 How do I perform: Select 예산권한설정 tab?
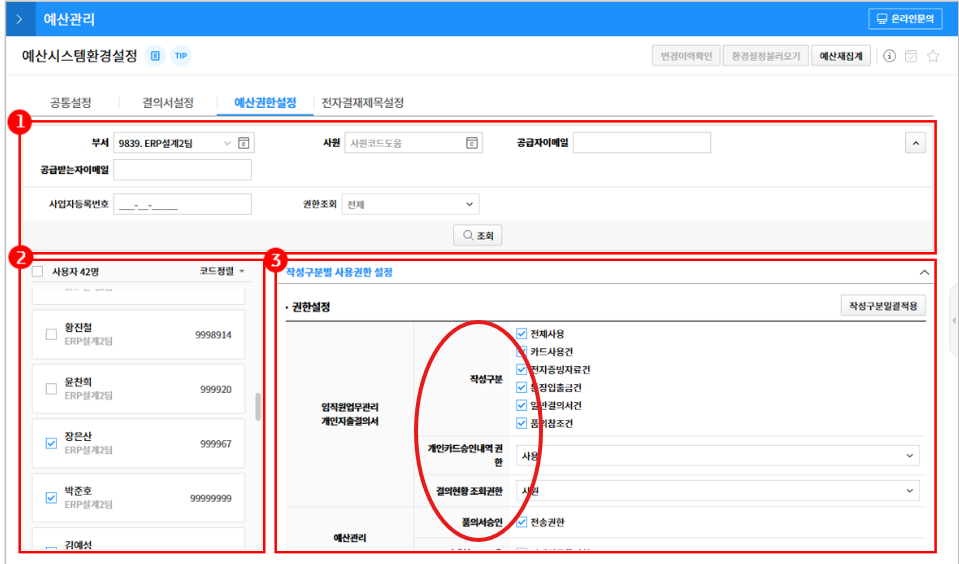tap(265, 102)
